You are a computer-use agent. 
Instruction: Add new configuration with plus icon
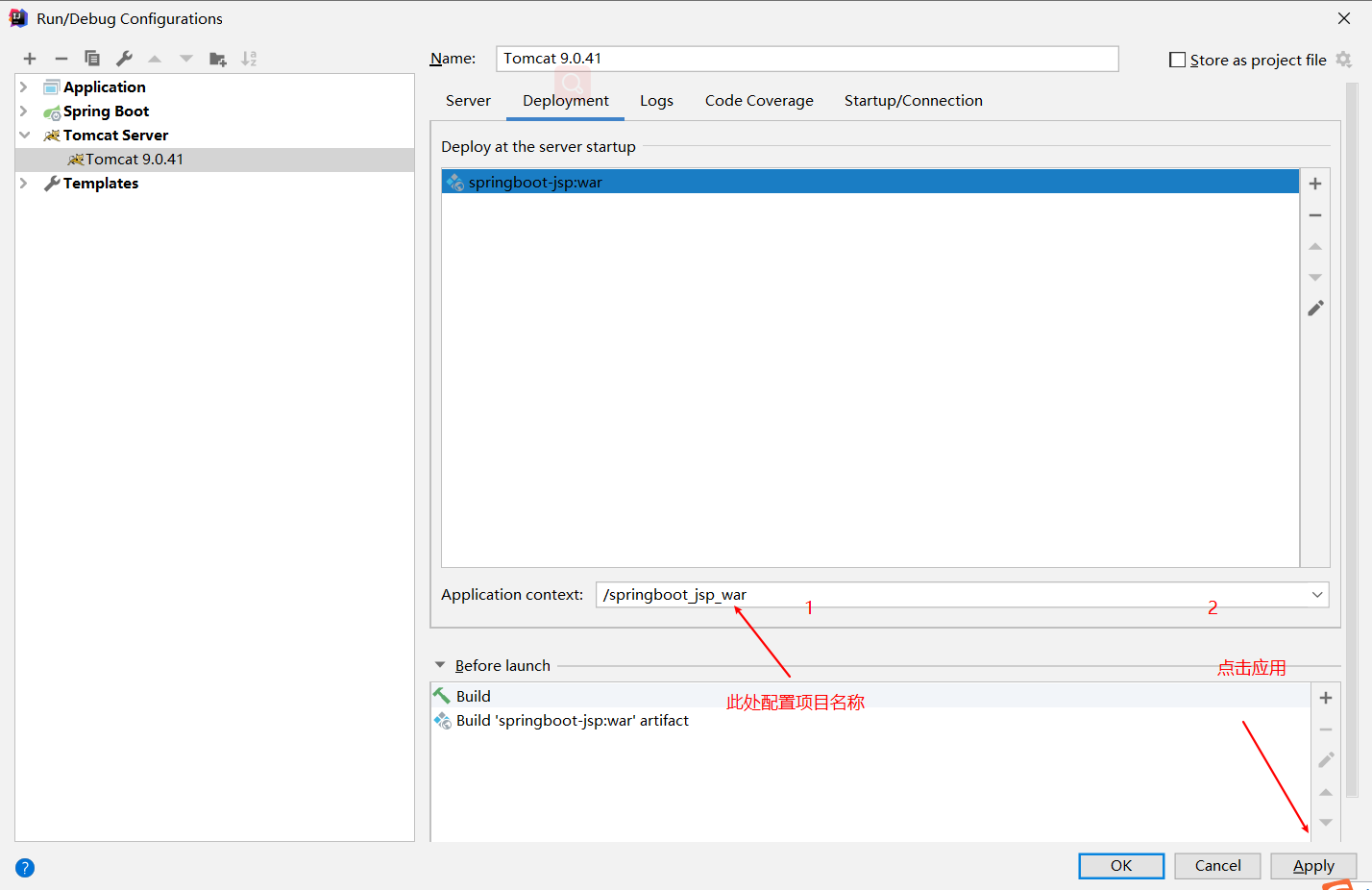click(x=30, y=59)
